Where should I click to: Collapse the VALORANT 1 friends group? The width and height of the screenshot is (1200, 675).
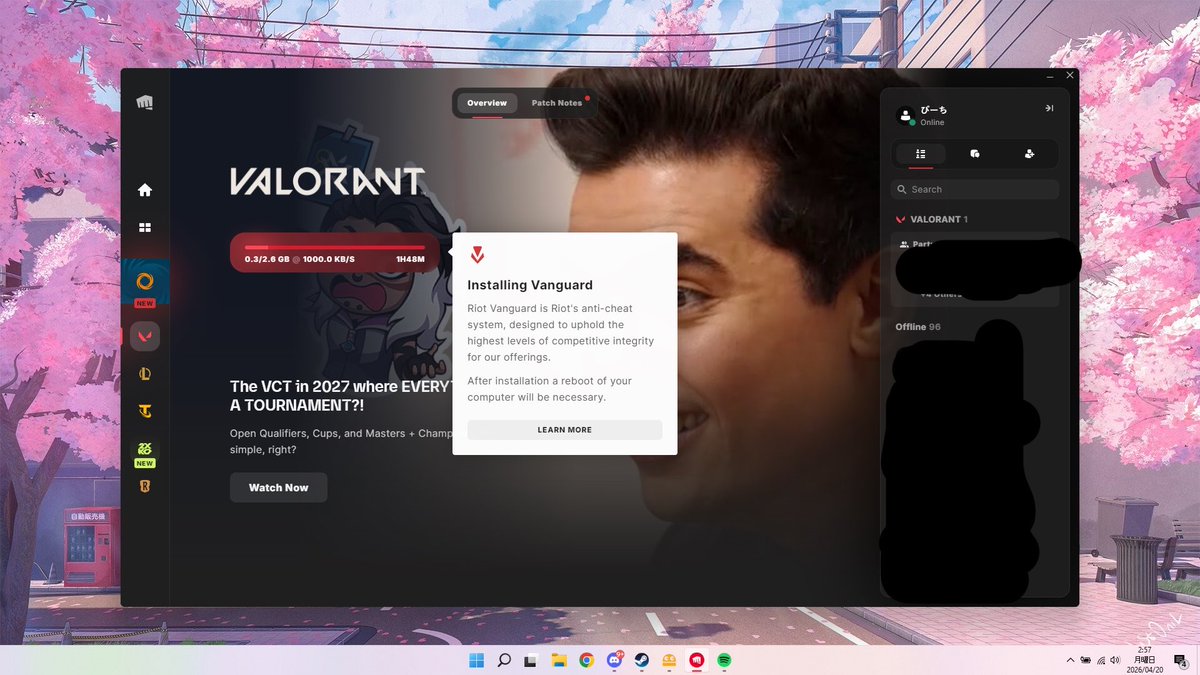click(931, 219)
